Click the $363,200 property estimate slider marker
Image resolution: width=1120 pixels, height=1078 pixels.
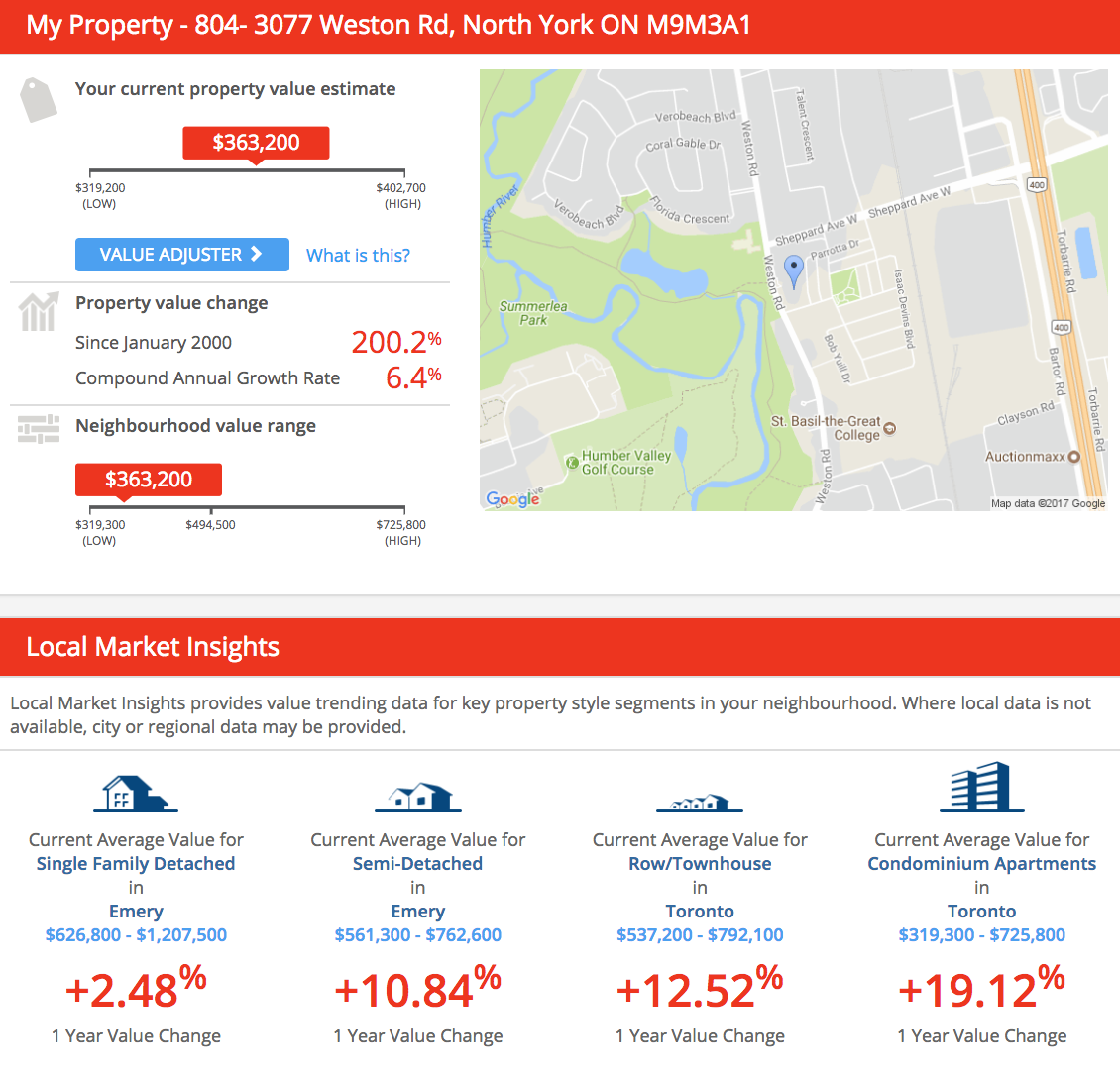coord(256,143)
